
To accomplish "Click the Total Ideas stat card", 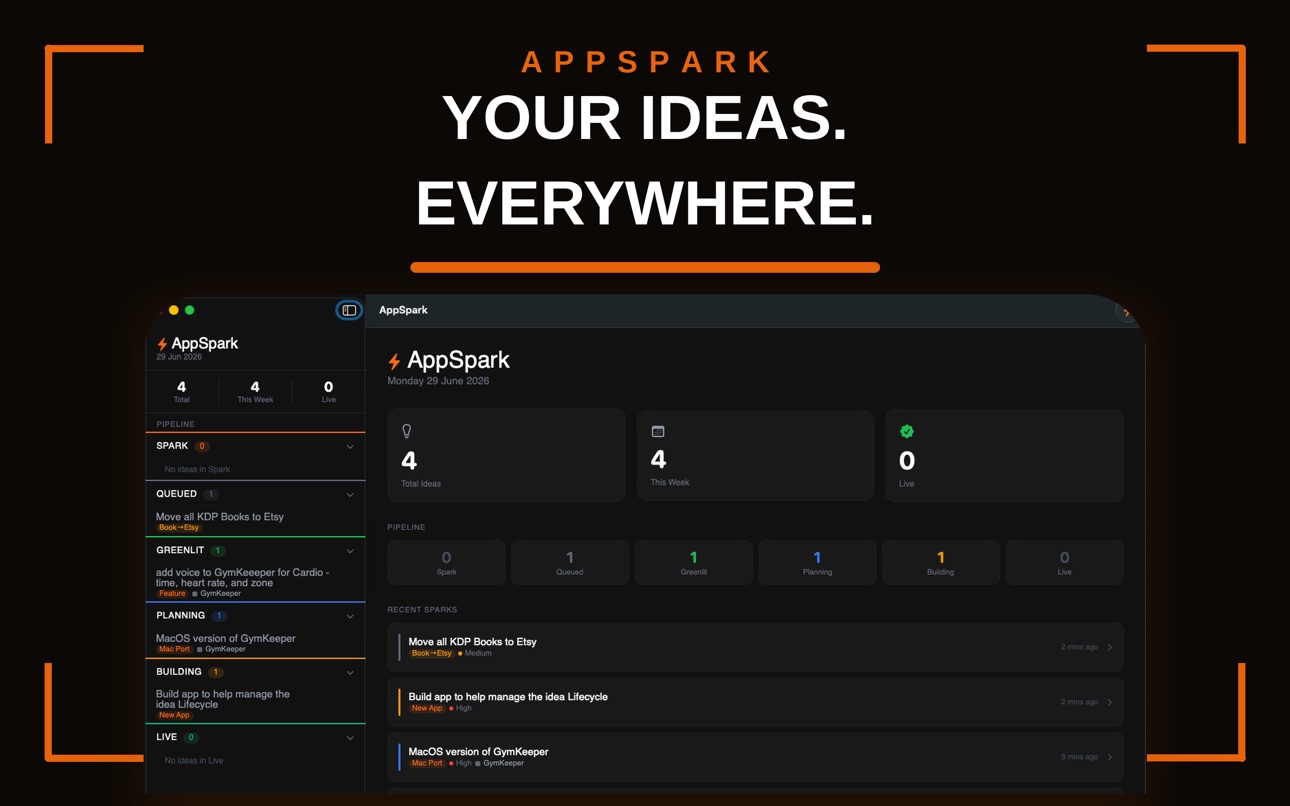I will point(506,455).
